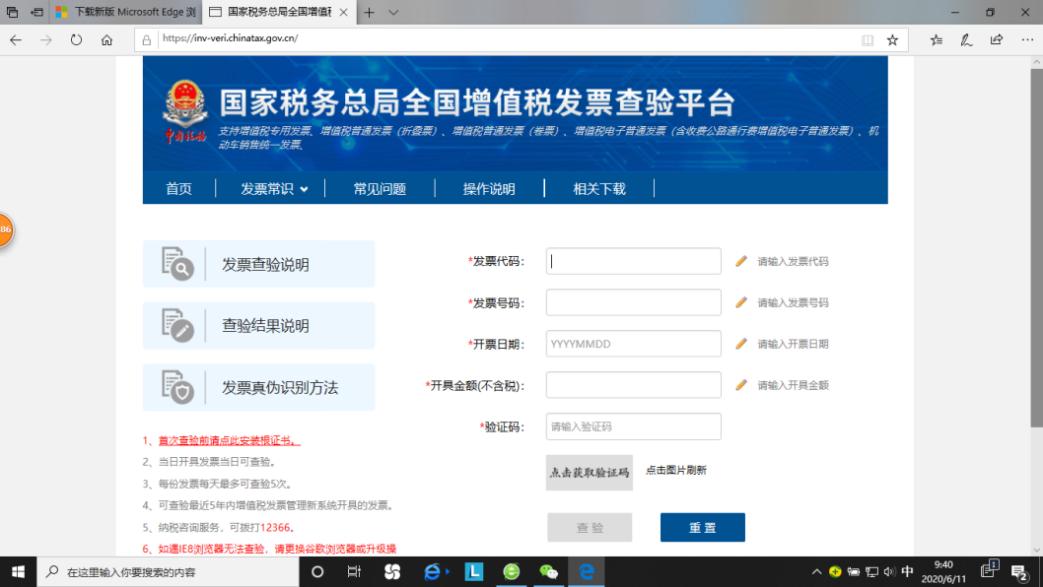
Task: Click orange 86 floating badge
Action: point(5,230)
